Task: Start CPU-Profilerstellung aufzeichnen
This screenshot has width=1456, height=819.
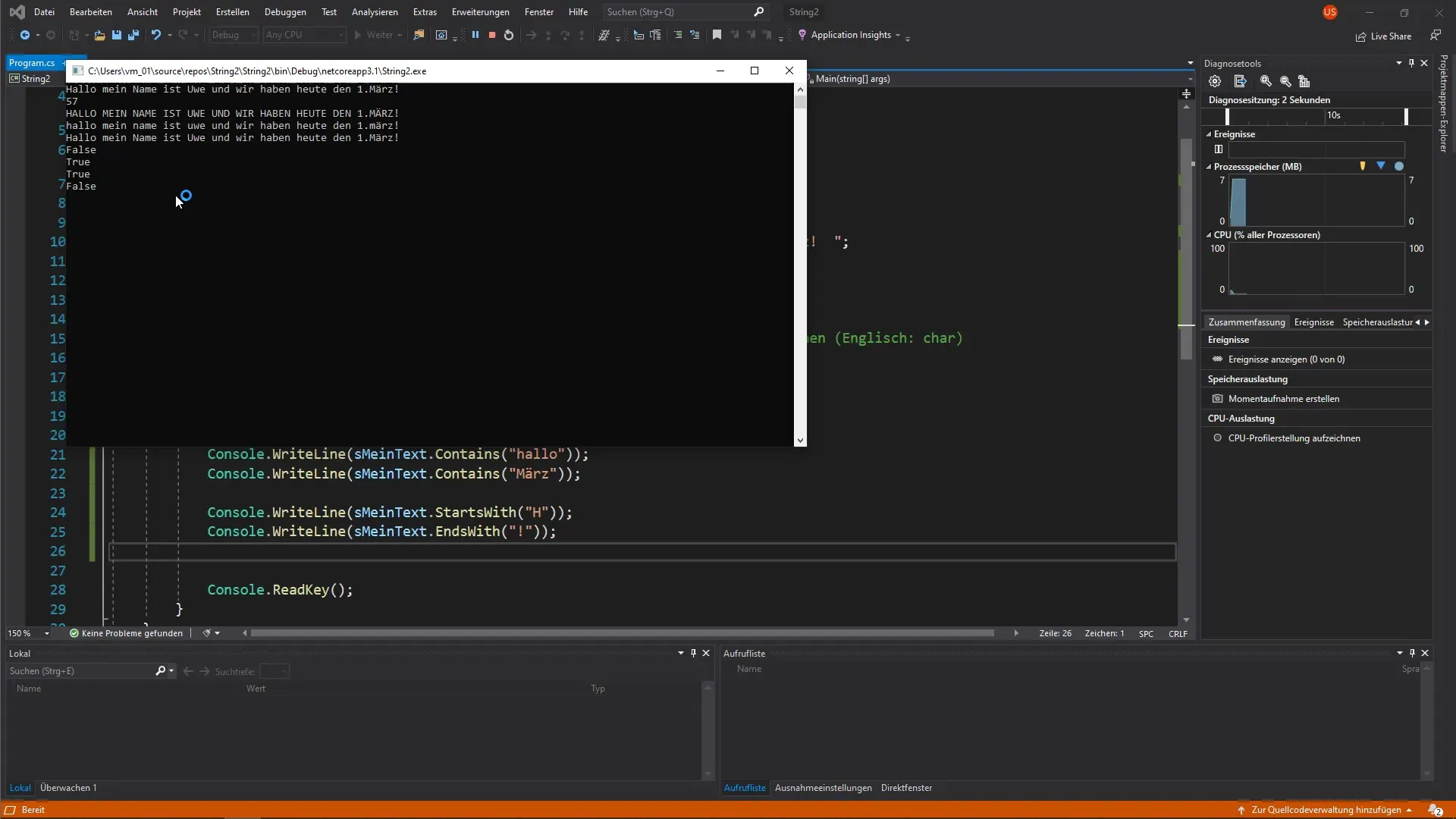Action: pyautogui.click(x=1294, y=438)
